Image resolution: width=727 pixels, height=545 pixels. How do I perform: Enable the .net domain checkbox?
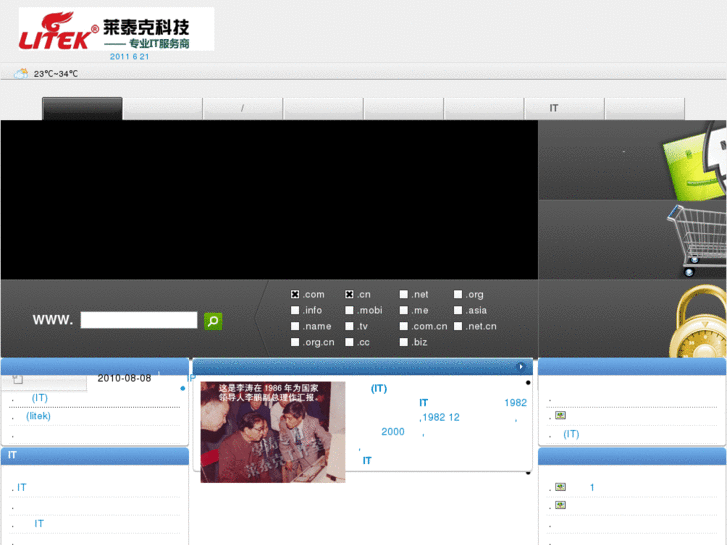point(403,294)
